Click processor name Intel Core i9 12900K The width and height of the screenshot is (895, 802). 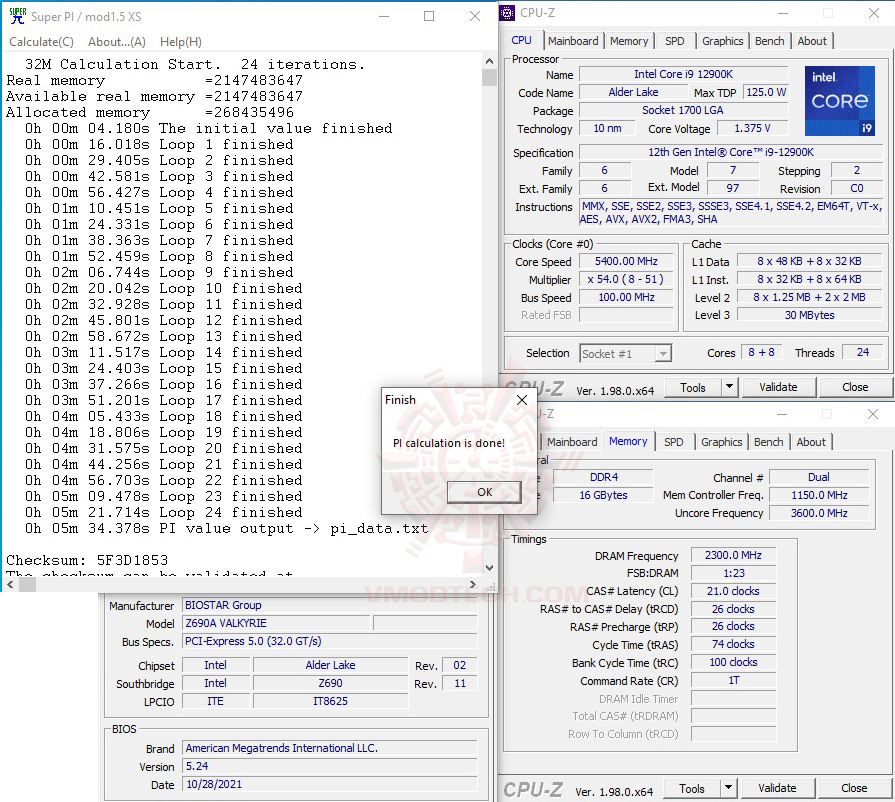683,74
